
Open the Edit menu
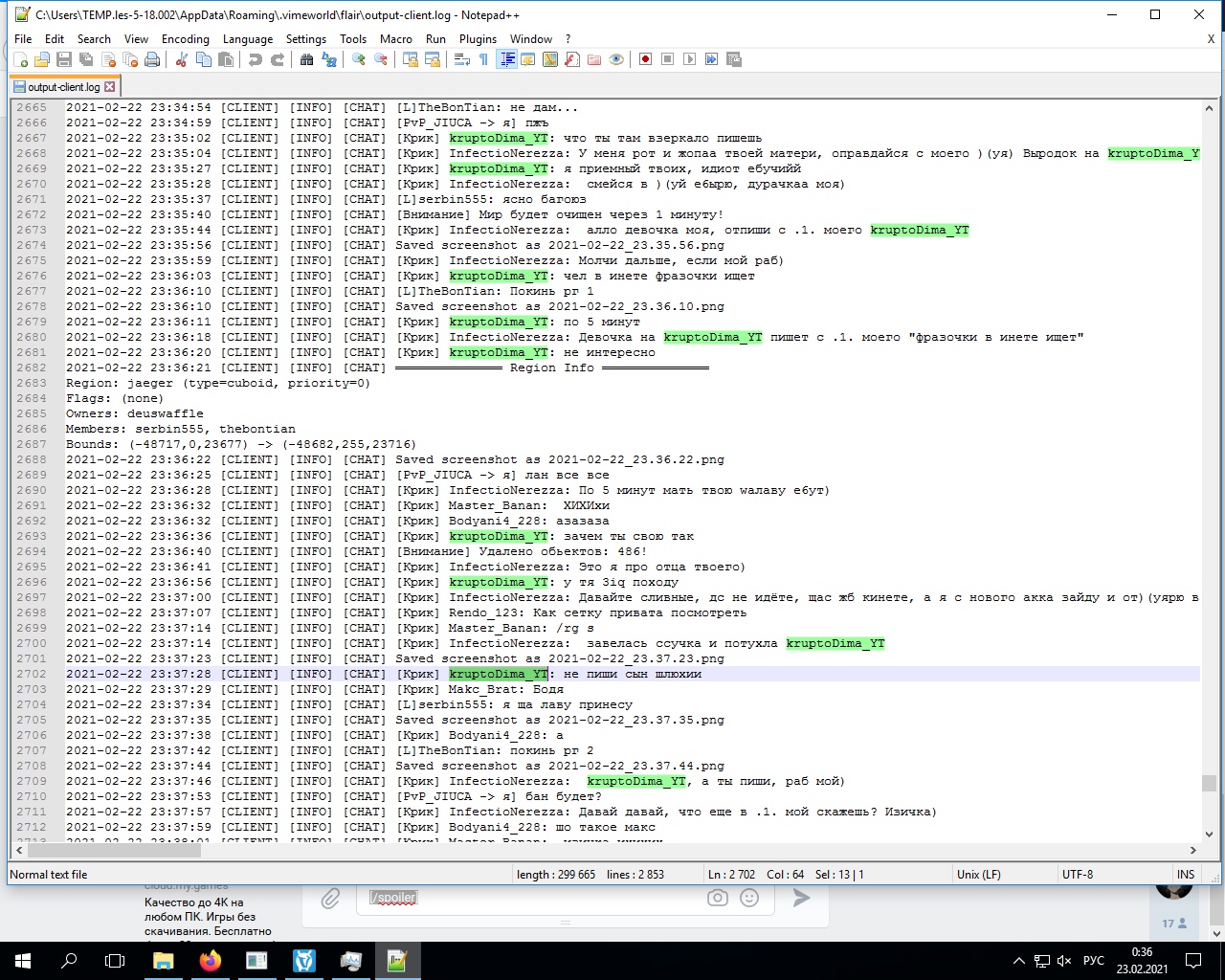[x=55, y=39]
